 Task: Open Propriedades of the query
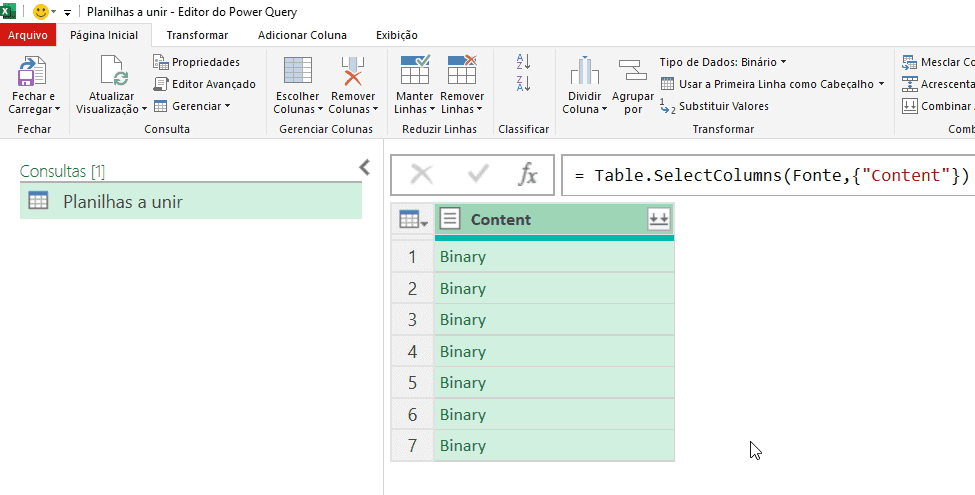(x=196, y=62)
